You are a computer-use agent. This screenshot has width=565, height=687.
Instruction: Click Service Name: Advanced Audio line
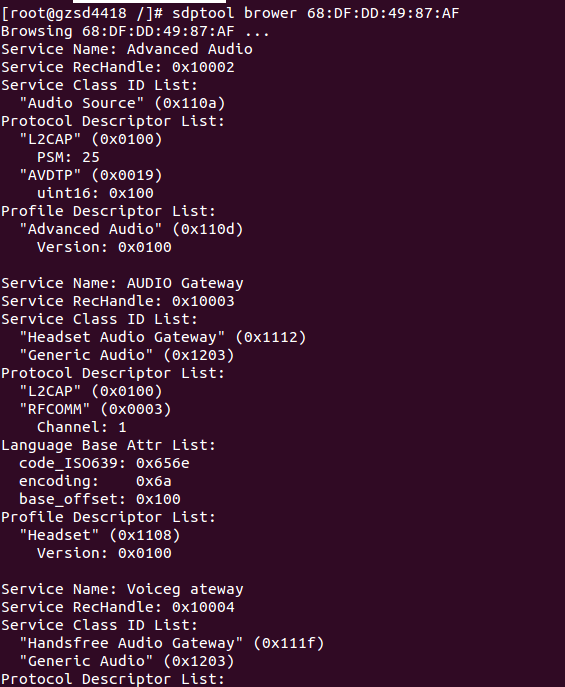click(127, 49)
